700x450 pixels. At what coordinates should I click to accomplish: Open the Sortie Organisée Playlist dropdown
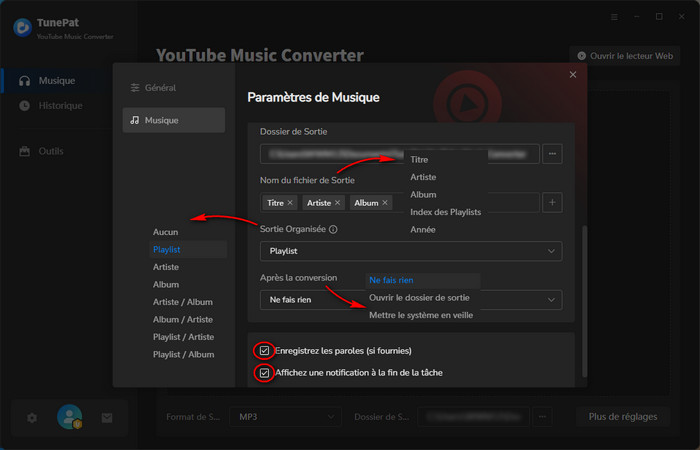pyautogui.click(x=411, y=251)
